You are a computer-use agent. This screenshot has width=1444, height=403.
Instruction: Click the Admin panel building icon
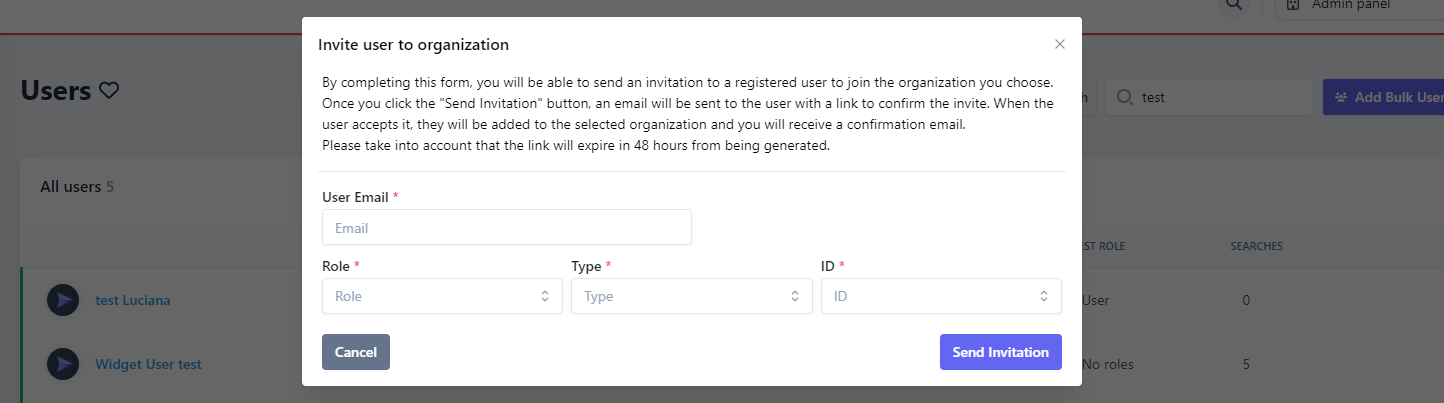tap(1292, 5)
